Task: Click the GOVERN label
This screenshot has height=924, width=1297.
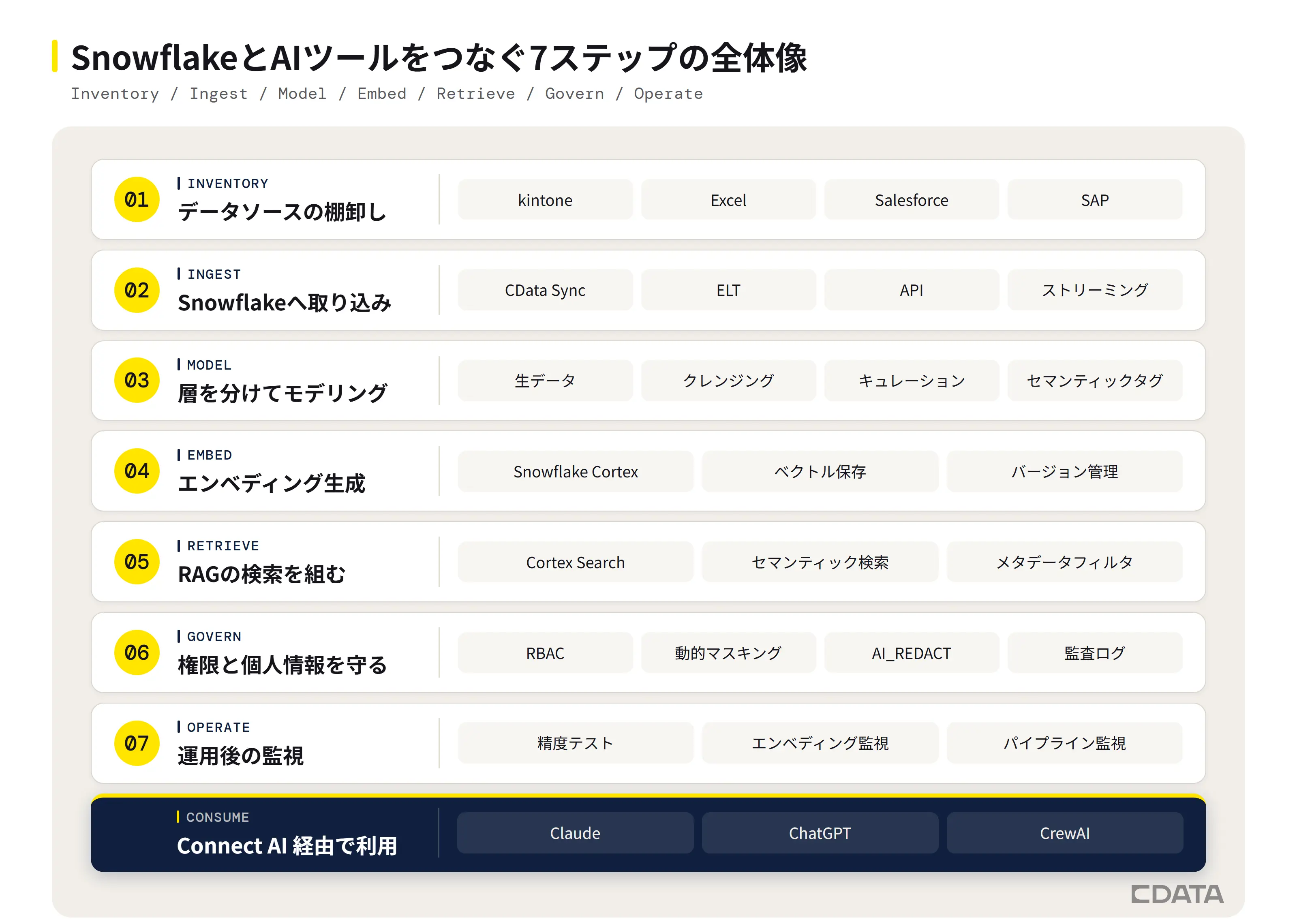Action: (214, 636)
